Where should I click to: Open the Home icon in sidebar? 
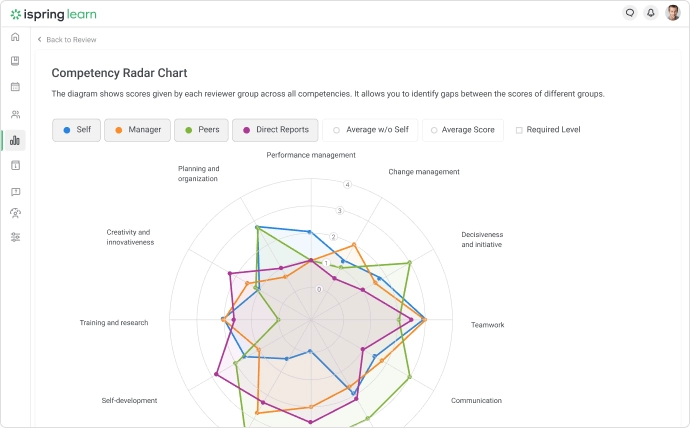[15, 37]
